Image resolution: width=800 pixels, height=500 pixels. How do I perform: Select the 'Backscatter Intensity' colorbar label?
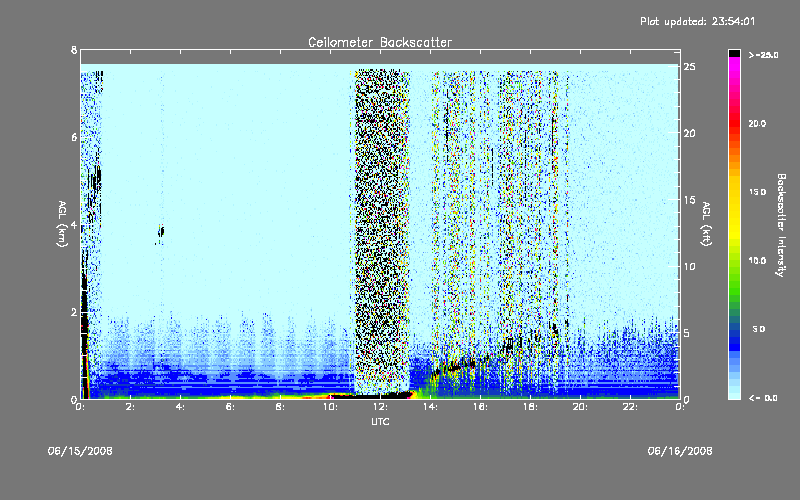point(780,225)
